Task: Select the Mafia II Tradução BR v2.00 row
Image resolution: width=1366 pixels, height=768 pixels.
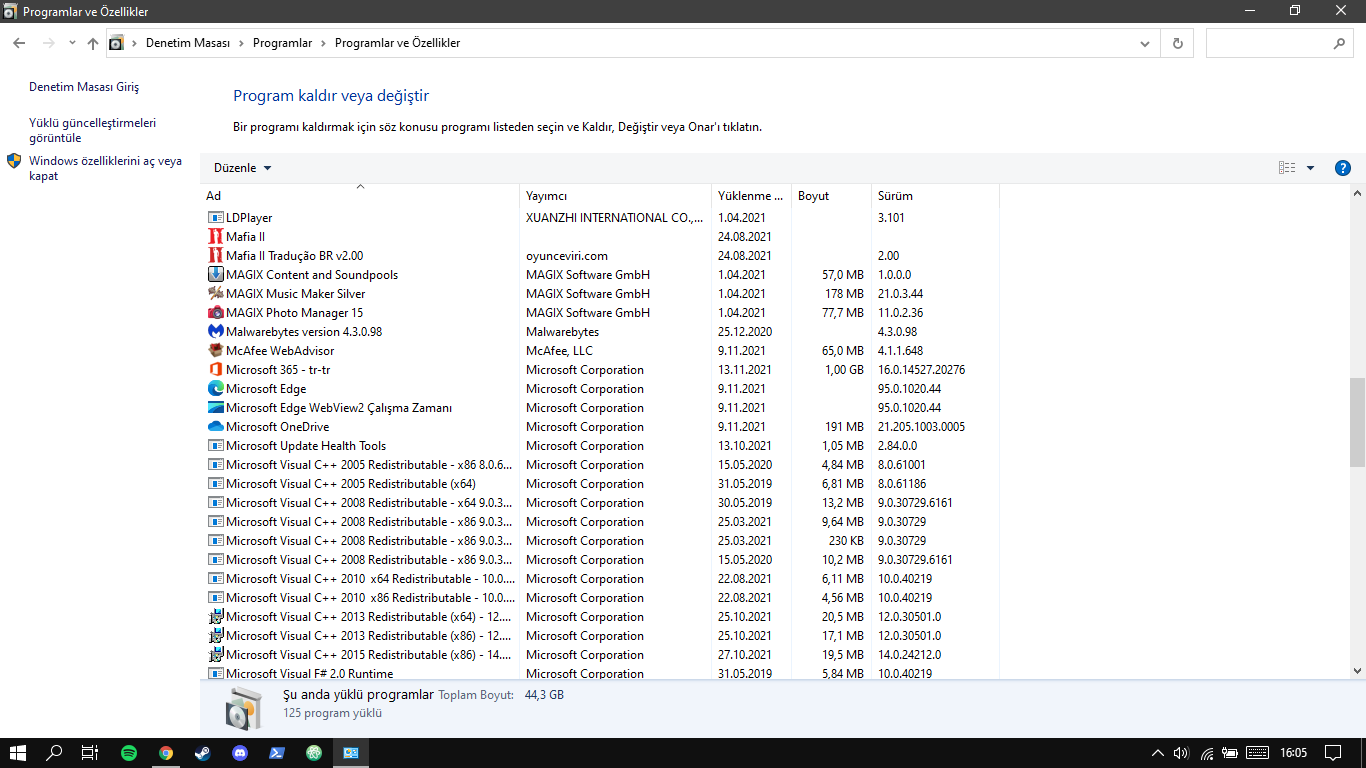Action: (600, 255)
